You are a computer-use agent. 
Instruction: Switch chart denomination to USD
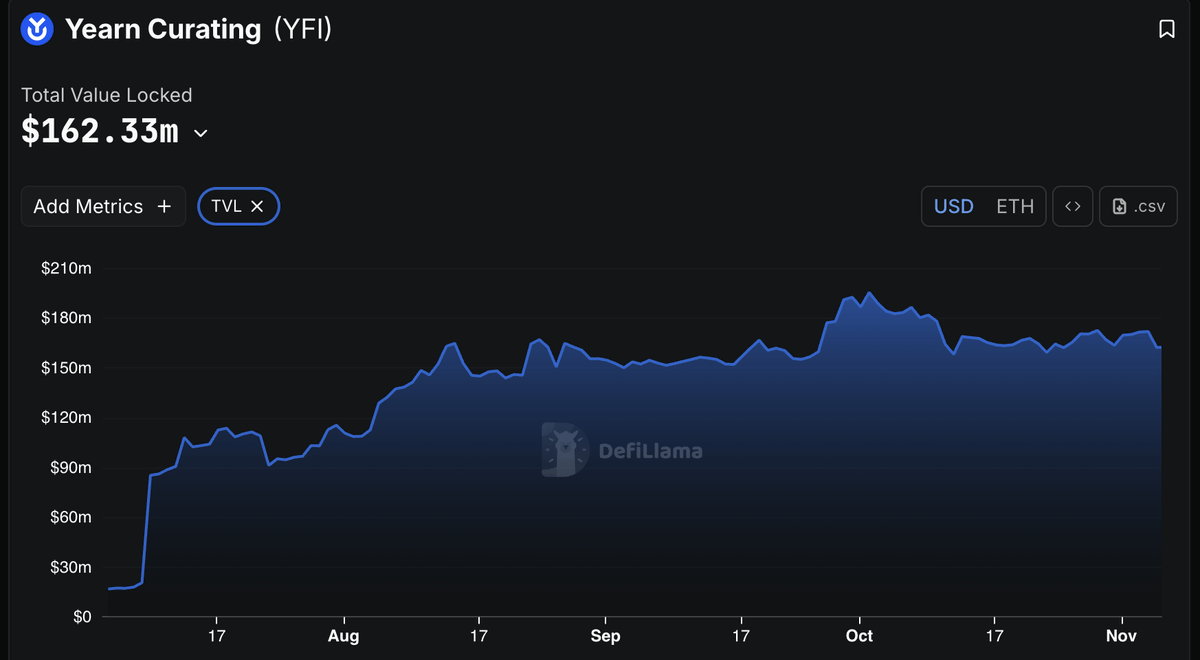pyautogui.click(x=953, y=206)
